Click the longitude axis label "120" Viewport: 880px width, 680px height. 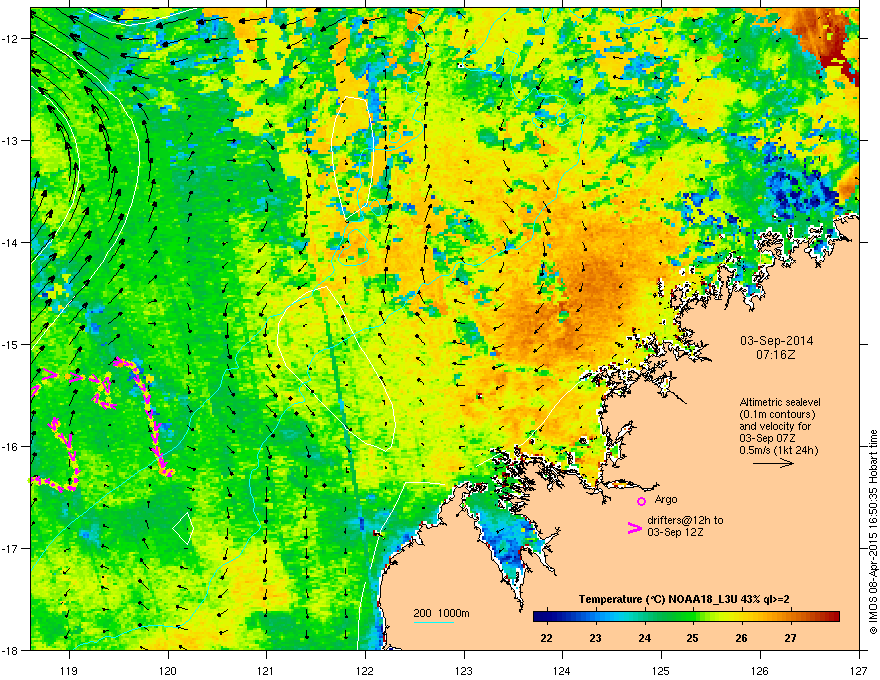point(168,670)
